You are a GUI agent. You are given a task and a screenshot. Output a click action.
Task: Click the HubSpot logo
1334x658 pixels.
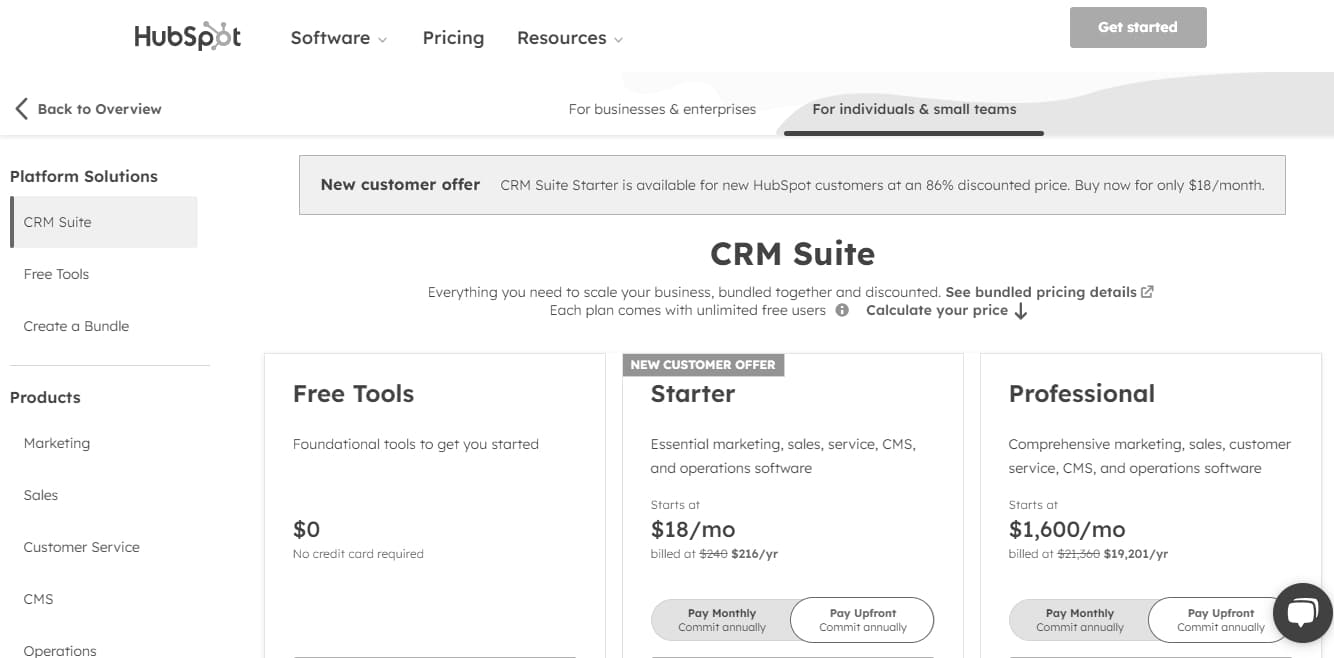pyautogui.click(x=188, y=37)
